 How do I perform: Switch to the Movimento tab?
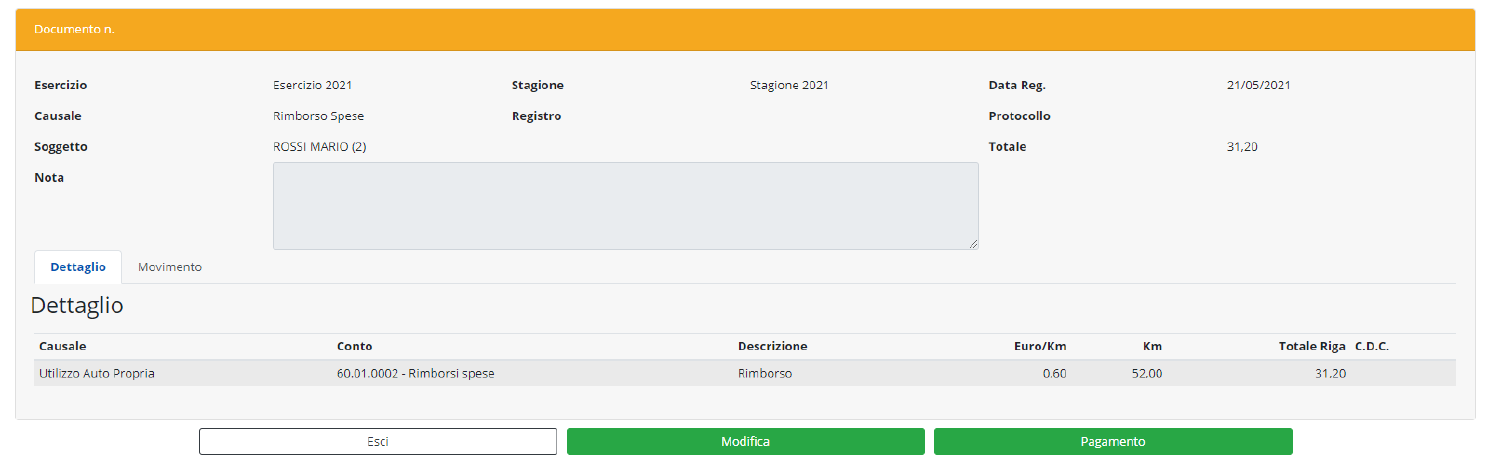[170, 267]
